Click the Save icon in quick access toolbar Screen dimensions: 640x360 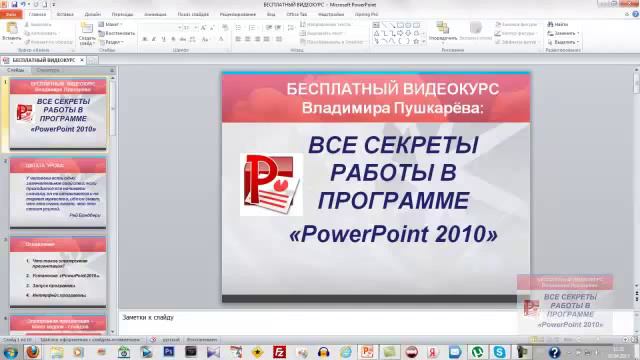tap(14, 4)
